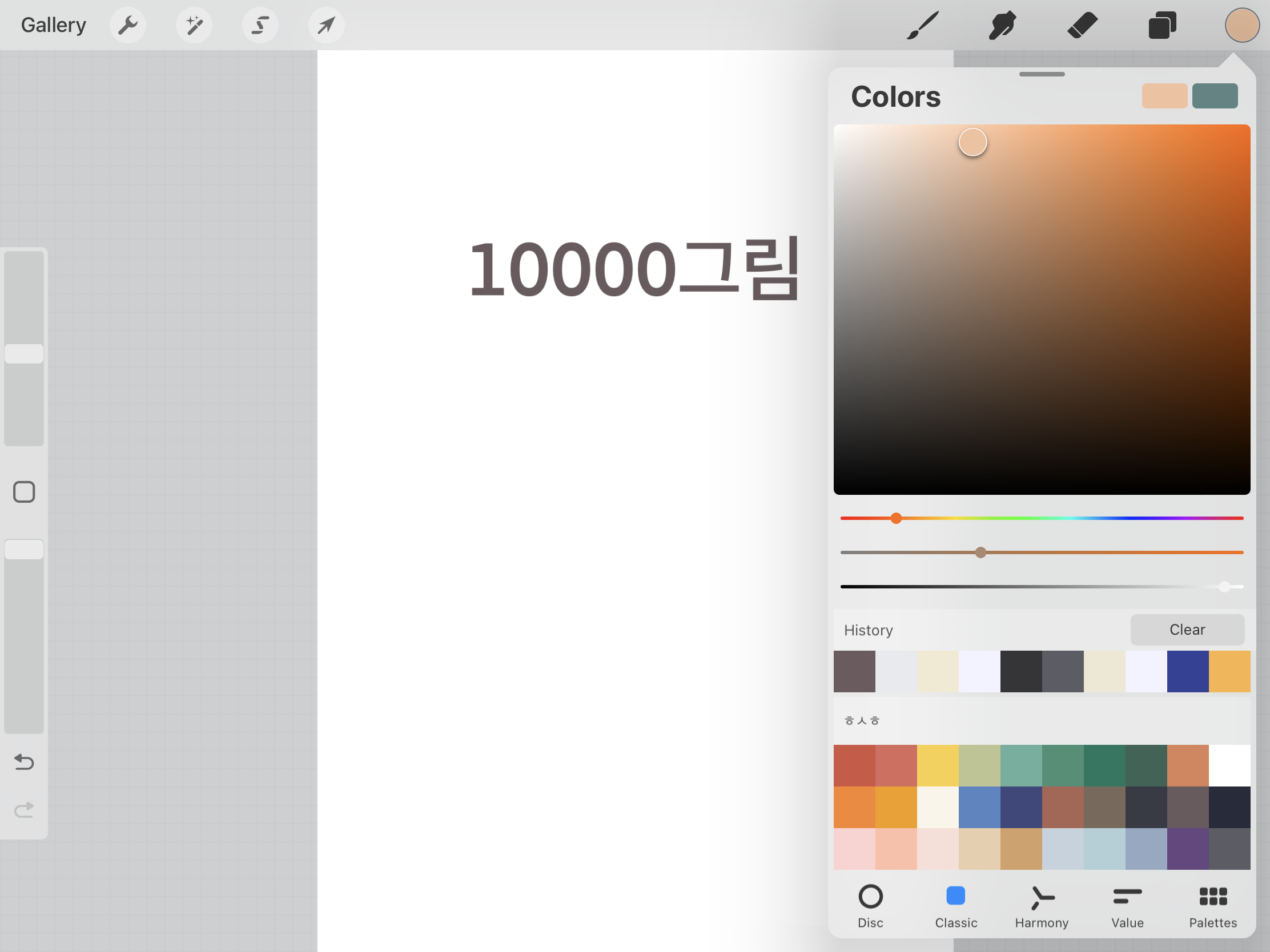Open the Layers panel

[1163, 25]
